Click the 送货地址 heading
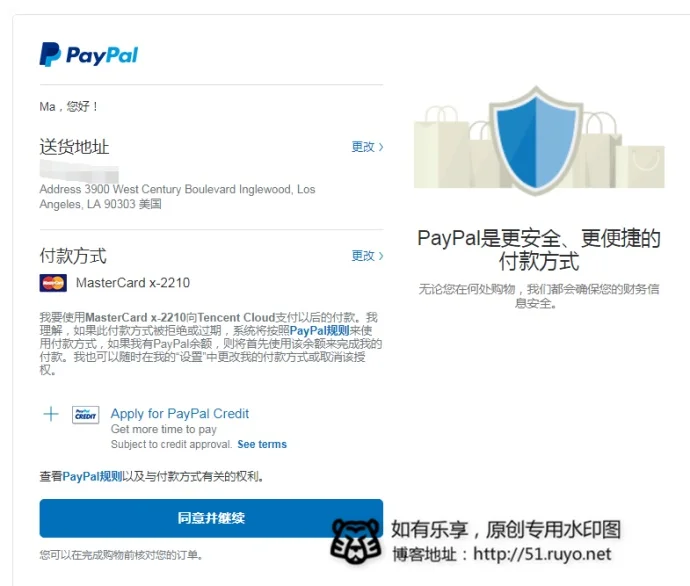The width and height of the screenshot is (690, 586). 74,147
